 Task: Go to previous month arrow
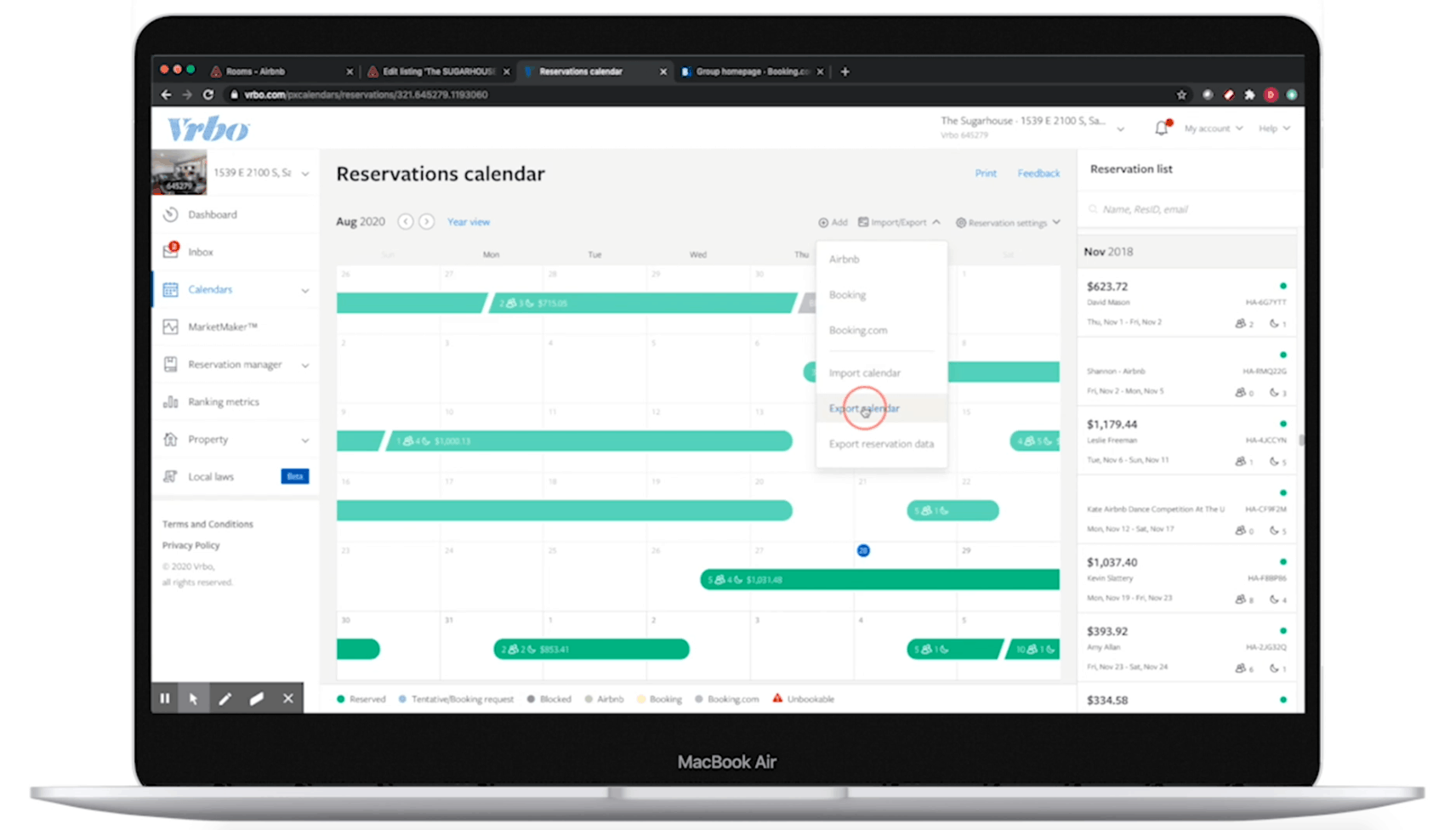point(406,221)
